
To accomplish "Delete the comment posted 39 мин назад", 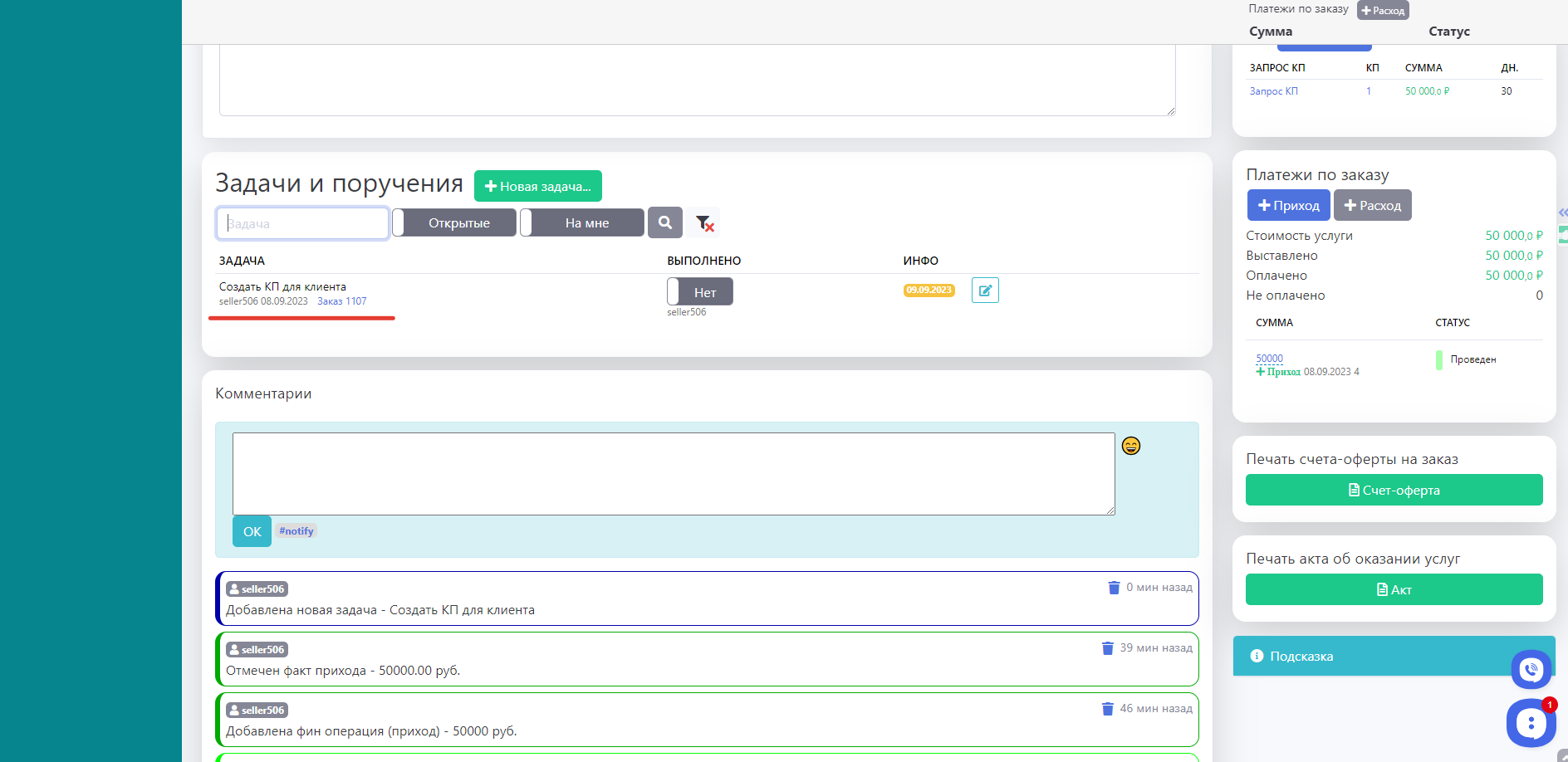I will (x=1107, y=648).
